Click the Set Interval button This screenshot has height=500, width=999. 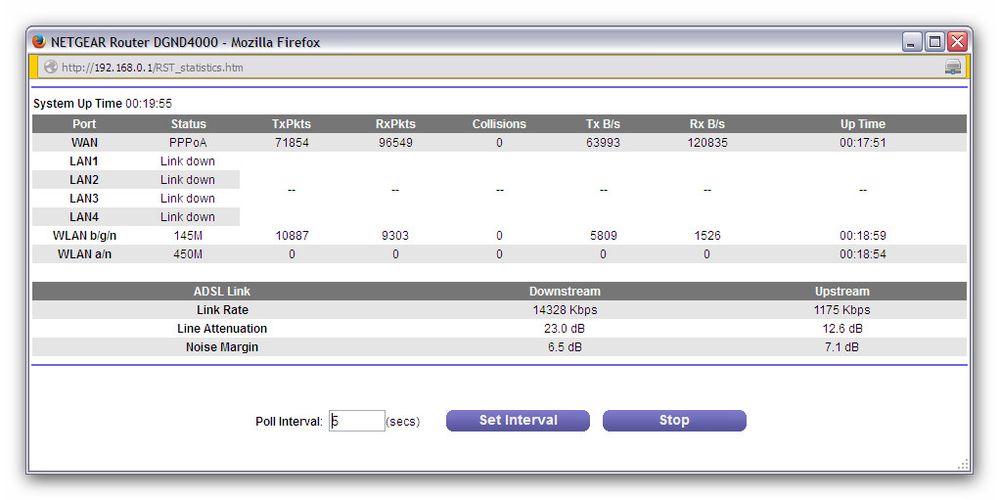(517, 420)
